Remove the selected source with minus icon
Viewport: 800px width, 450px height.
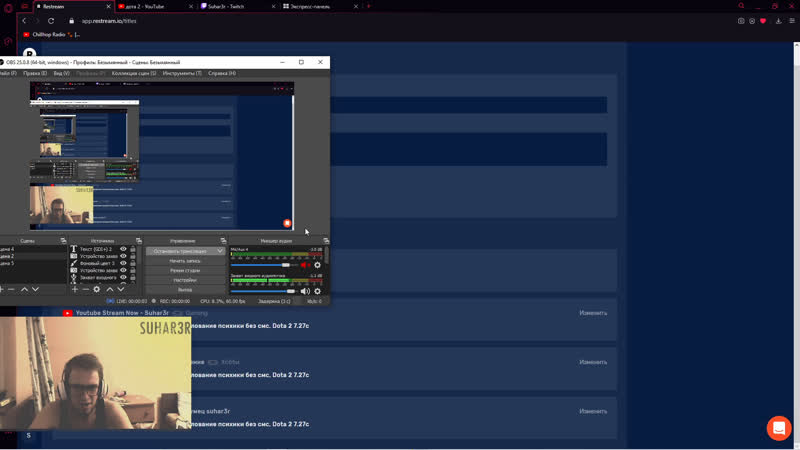(85, 290)
